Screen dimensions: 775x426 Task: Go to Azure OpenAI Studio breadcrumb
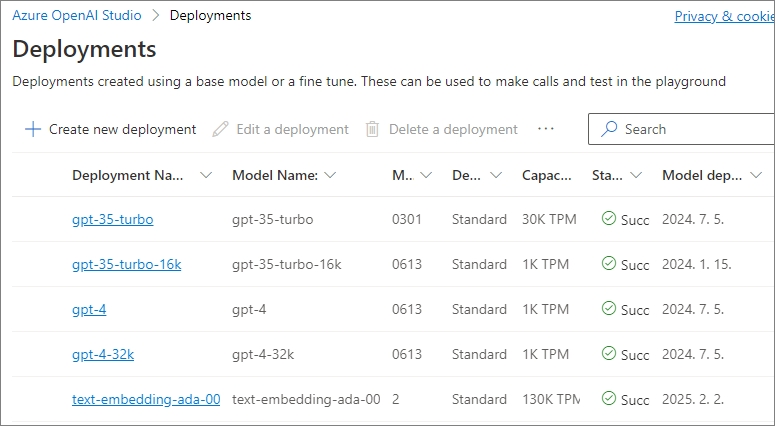click(x=76, y=16)
